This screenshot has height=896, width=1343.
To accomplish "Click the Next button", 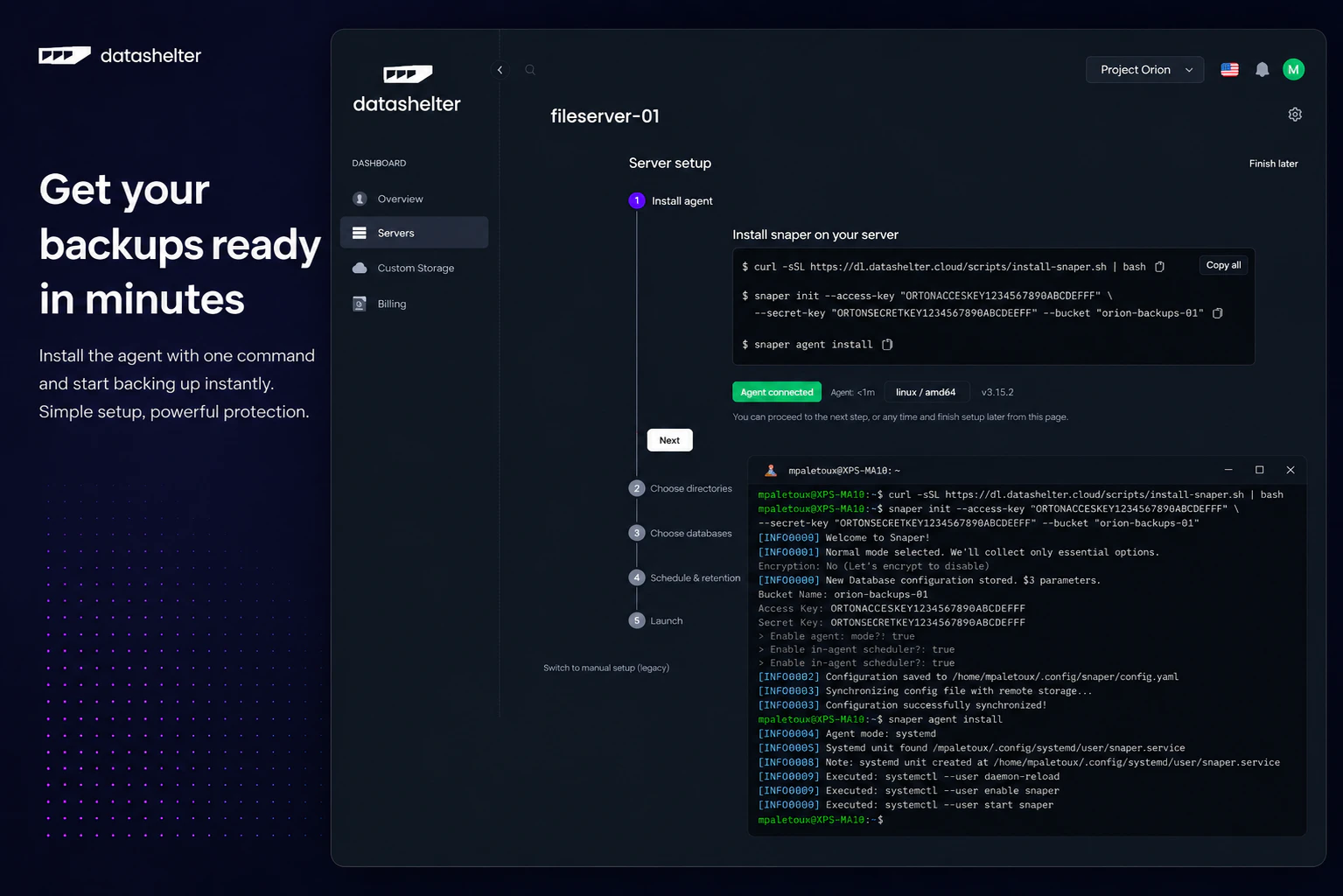I will click(669, 440).
